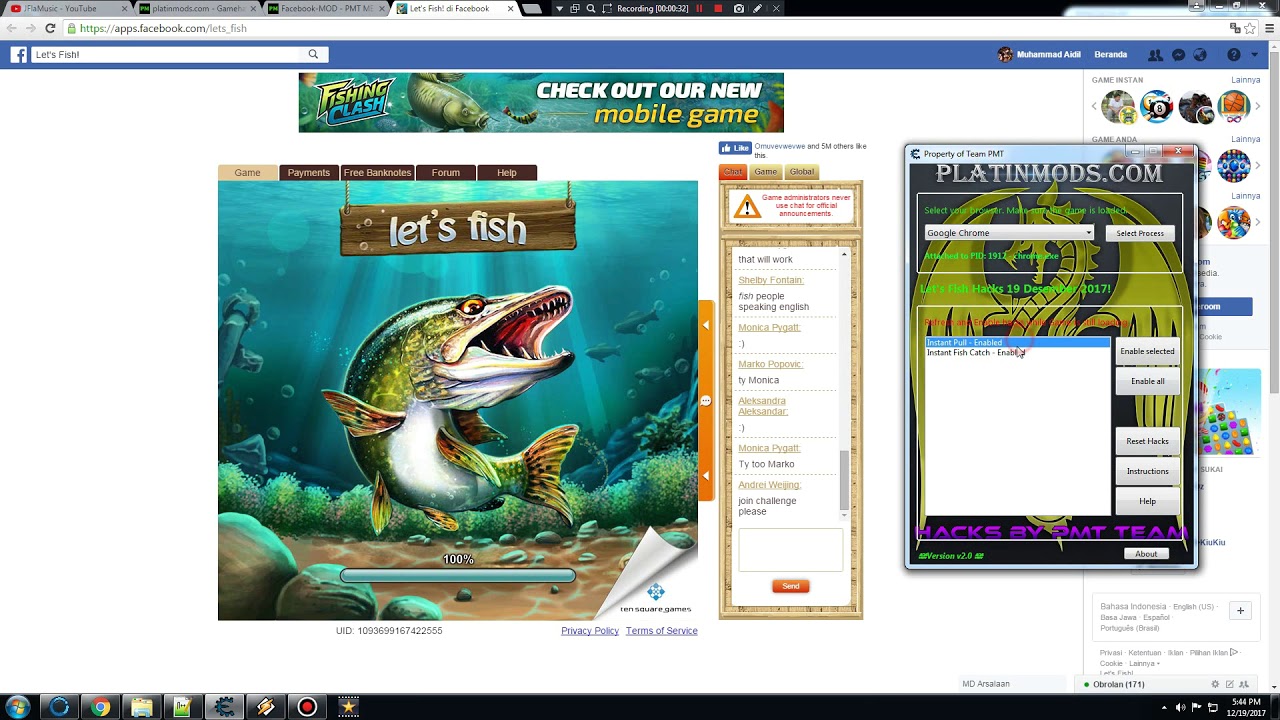Open Chrome from the taskbar
1280x720 pixels.
(x=100, y=707)
